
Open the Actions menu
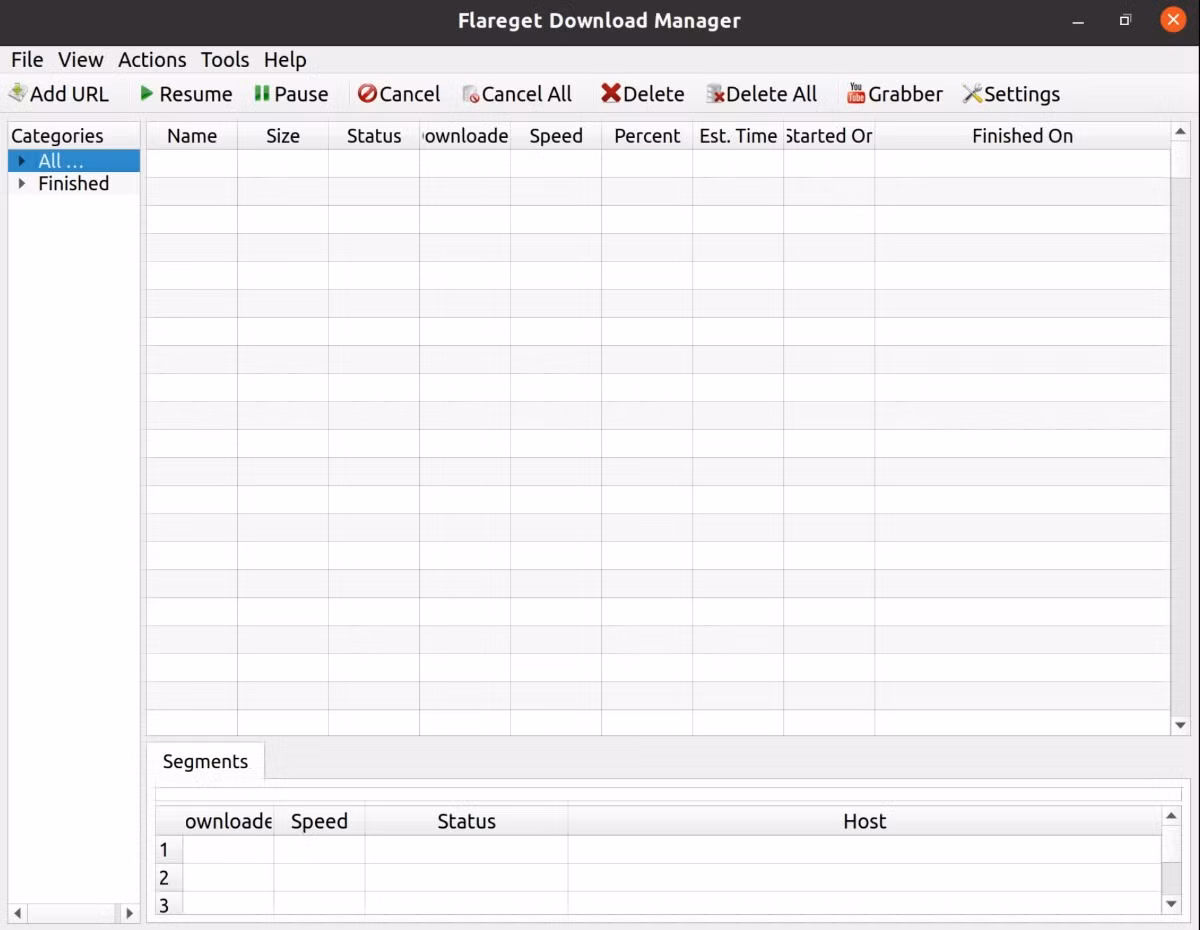click(x=152, y=60)
